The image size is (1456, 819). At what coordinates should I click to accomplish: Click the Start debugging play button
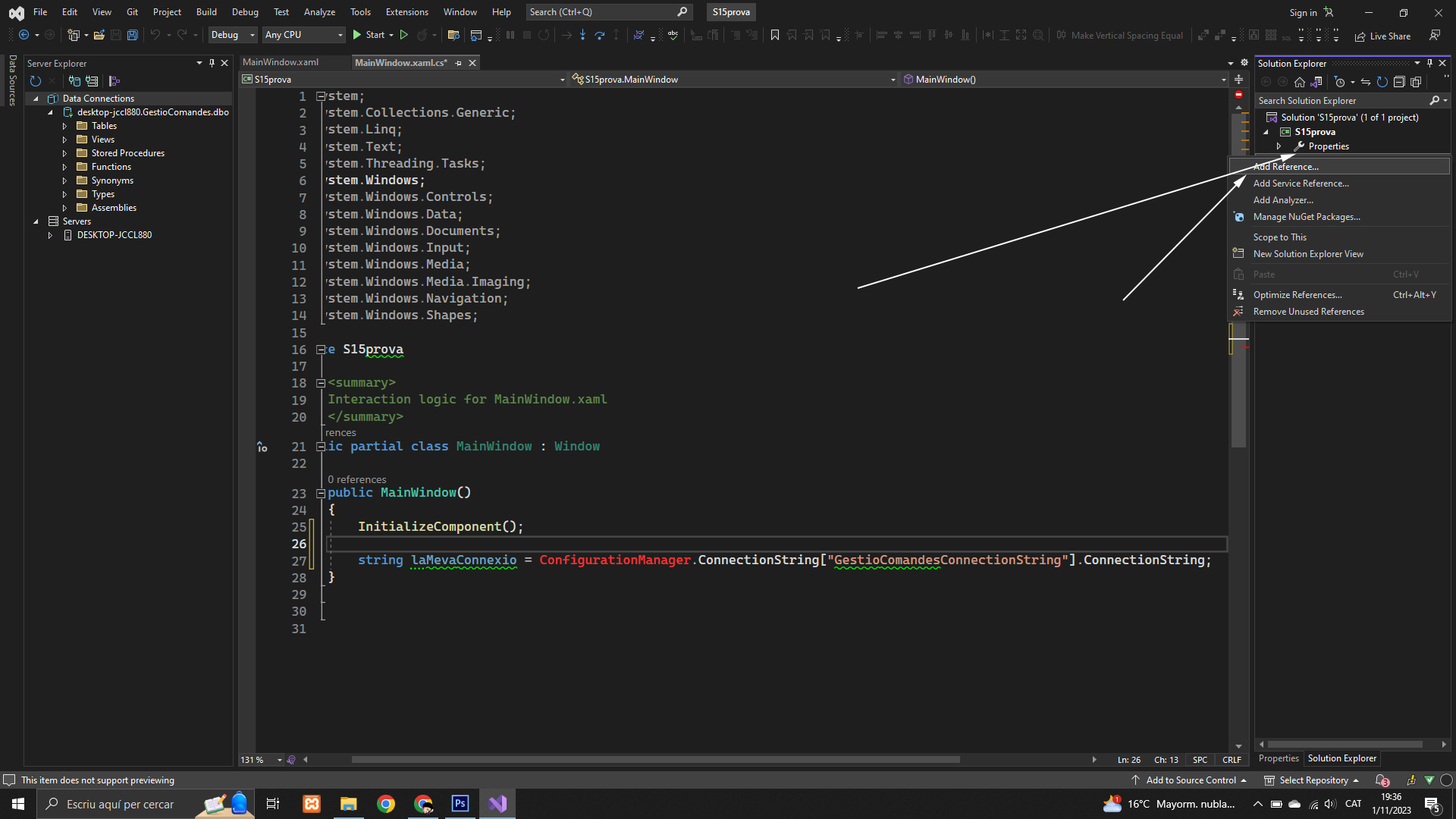357,35
